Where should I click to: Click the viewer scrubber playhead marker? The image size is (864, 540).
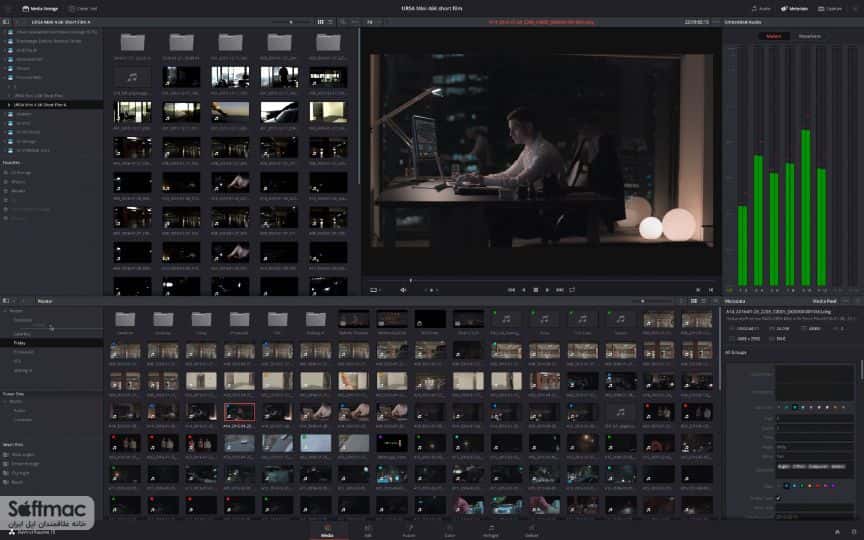click(x=411, y=280)
